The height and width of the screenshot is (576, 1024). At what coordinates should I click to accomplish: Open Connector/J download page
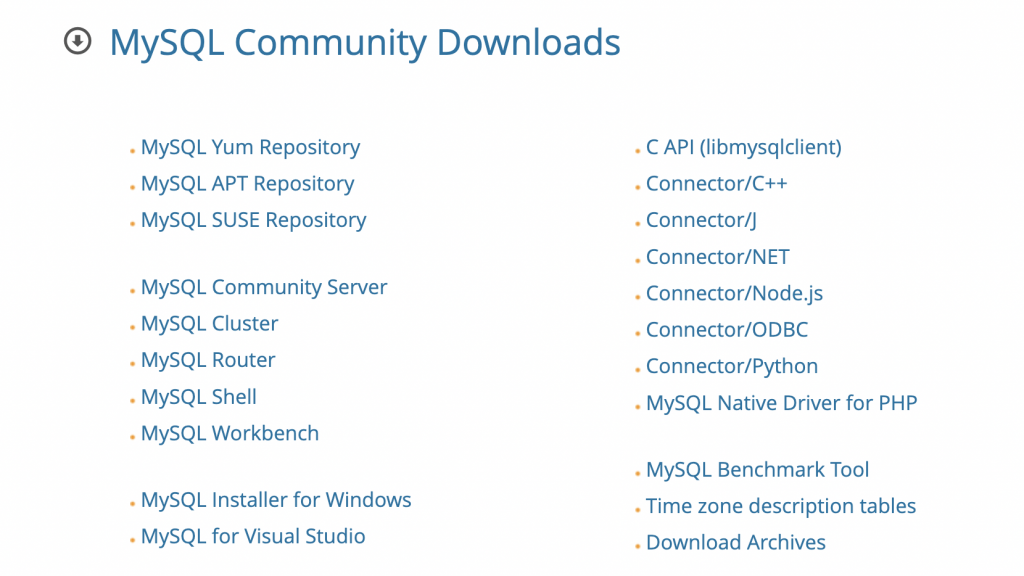click(701, 221)
